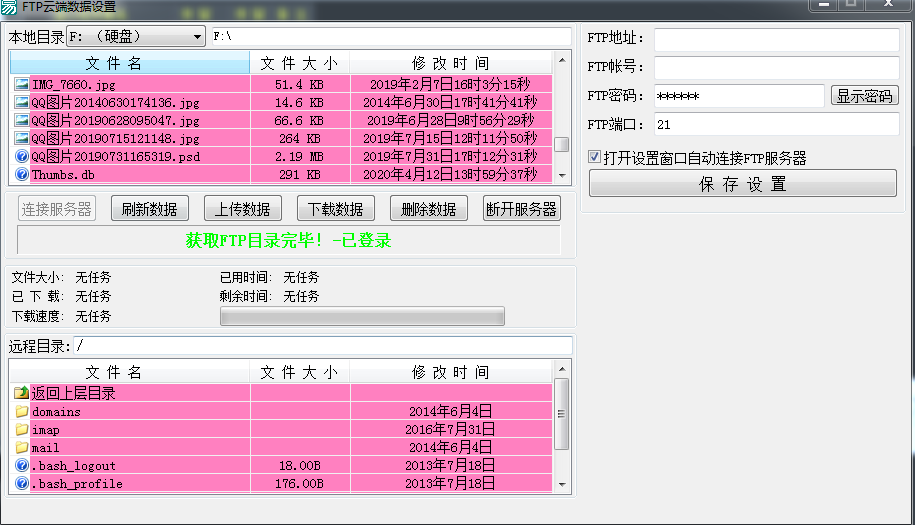Image resolution: width=915 pixels, height=525 pixels.
Task: Click 返回上层目录 to go up
Action: coord(74,393)
